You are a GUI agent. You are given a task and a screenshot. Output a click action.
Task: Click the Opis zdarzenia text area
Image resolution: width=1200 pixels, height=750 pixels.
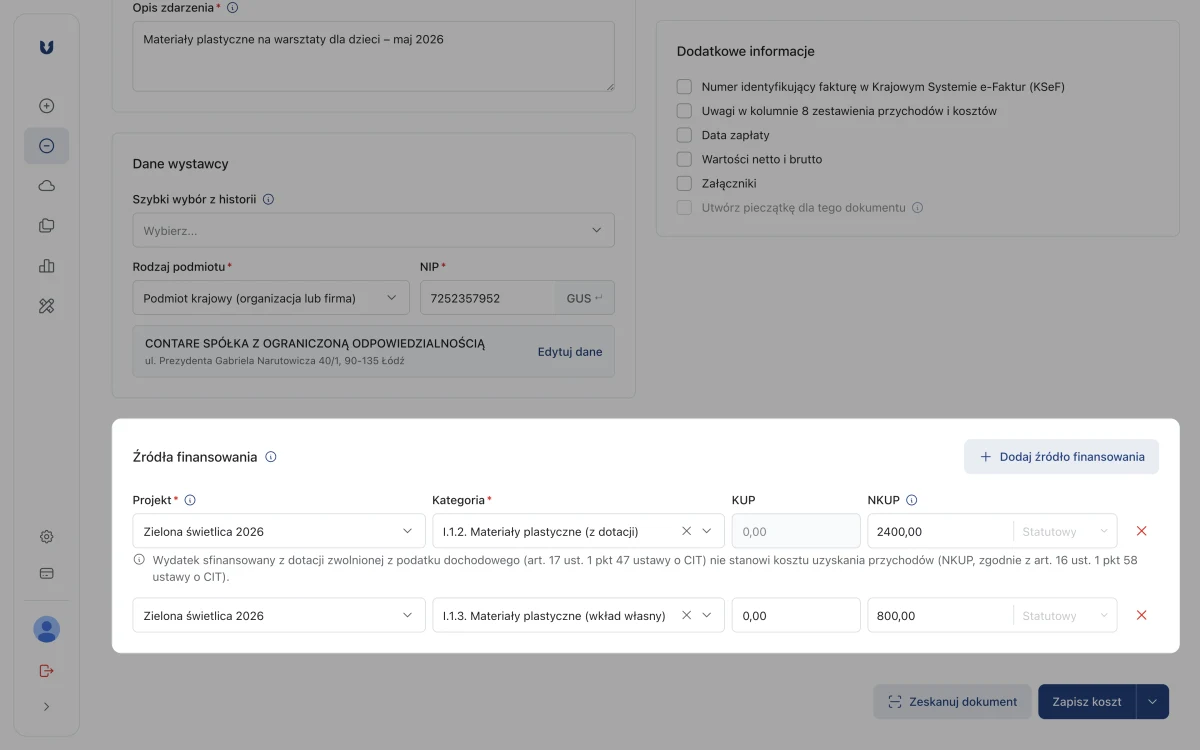coord(374,57)
